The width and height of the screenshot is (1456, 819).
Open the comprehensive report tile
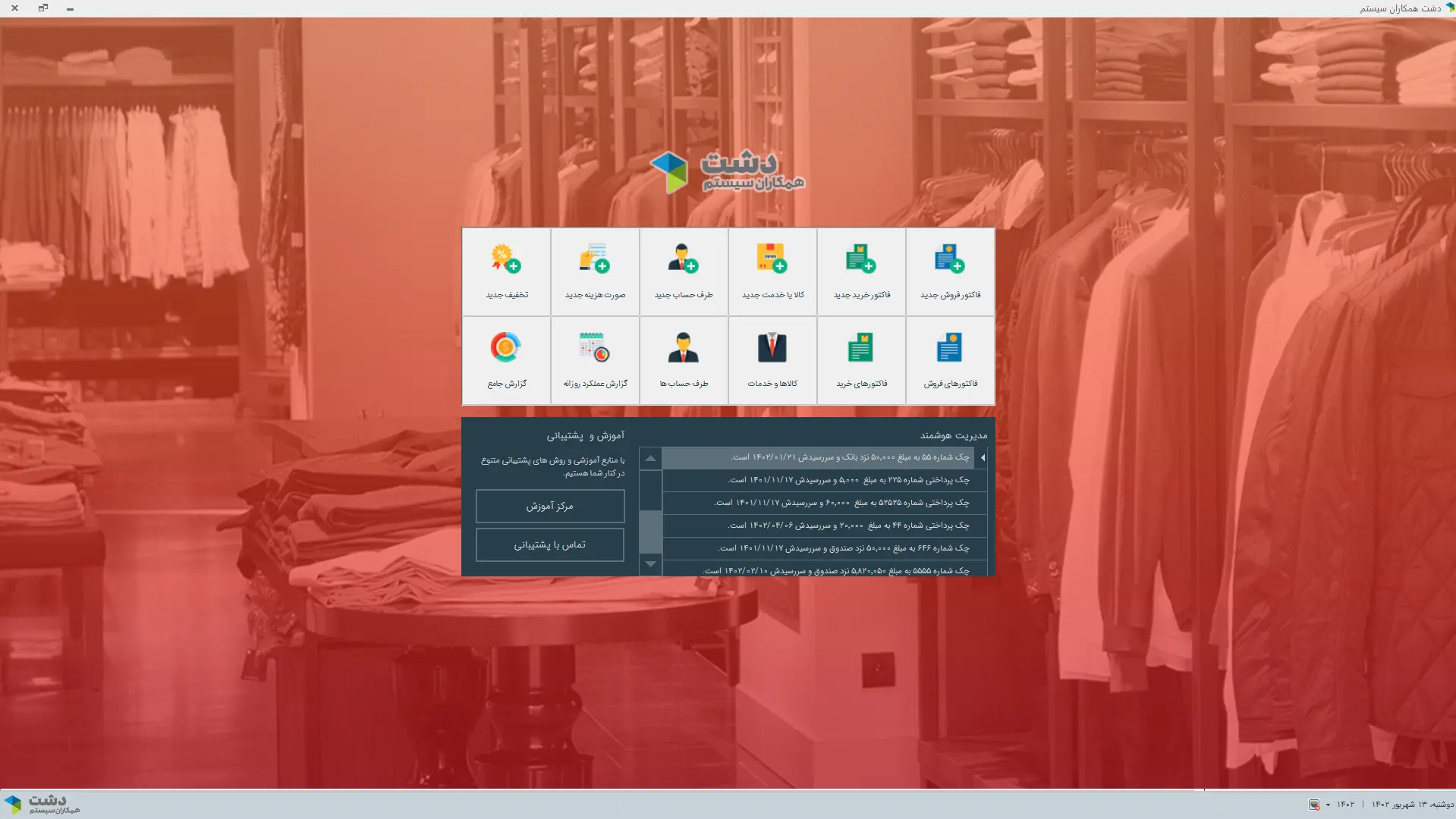[506, 360]
